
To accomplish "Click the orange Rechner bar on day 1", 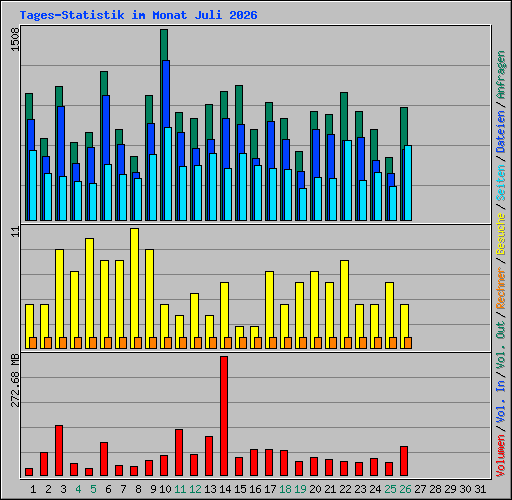I will [x=33, y=343].
